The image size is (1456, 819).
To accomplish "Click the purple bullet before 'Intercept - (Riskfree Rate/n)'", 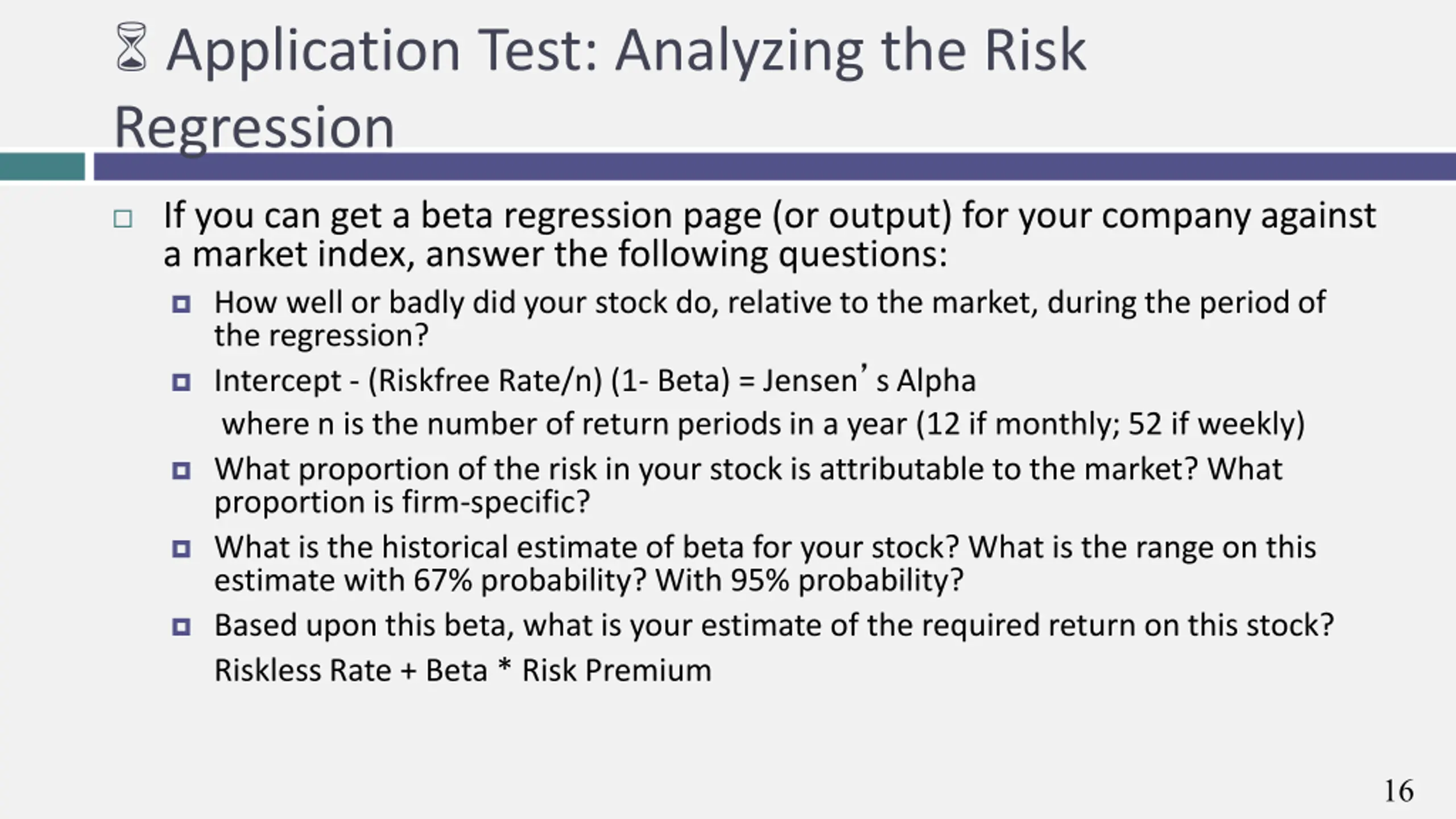I will coord(181,382).
